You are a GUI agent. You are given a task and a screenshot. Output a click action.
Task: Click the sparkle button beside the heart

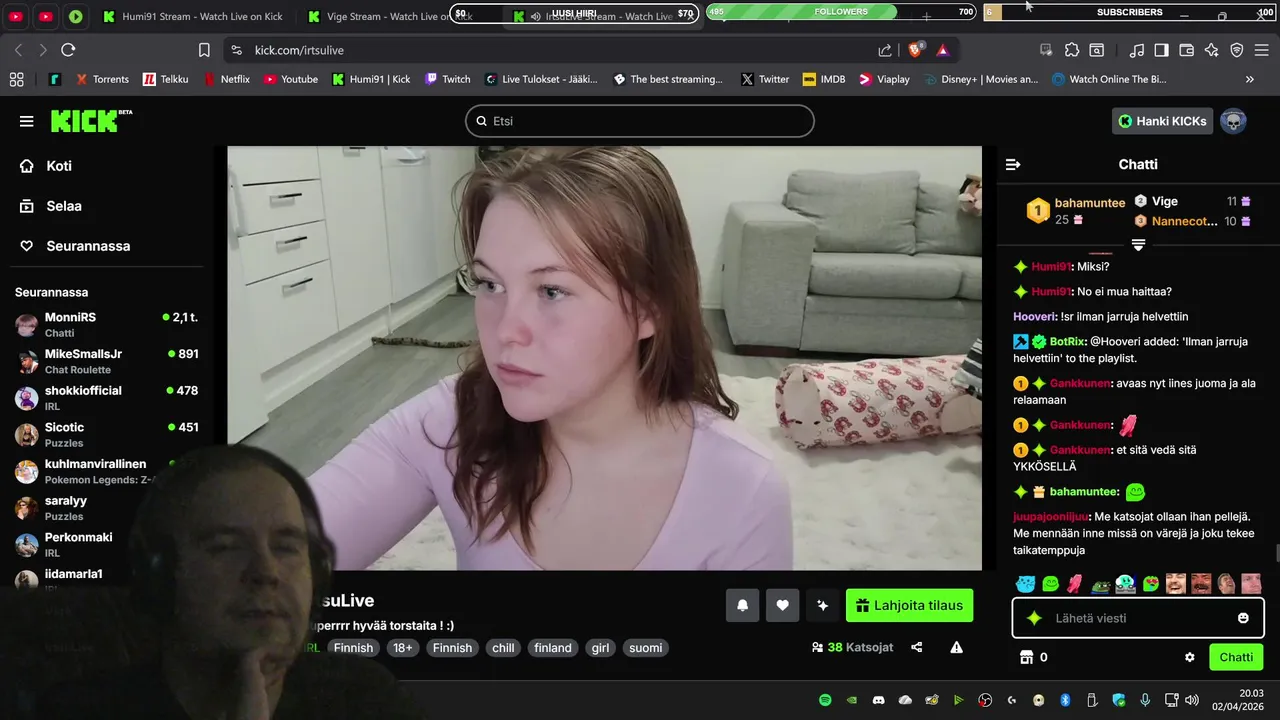pyautogui.click(x=822, y=605)
